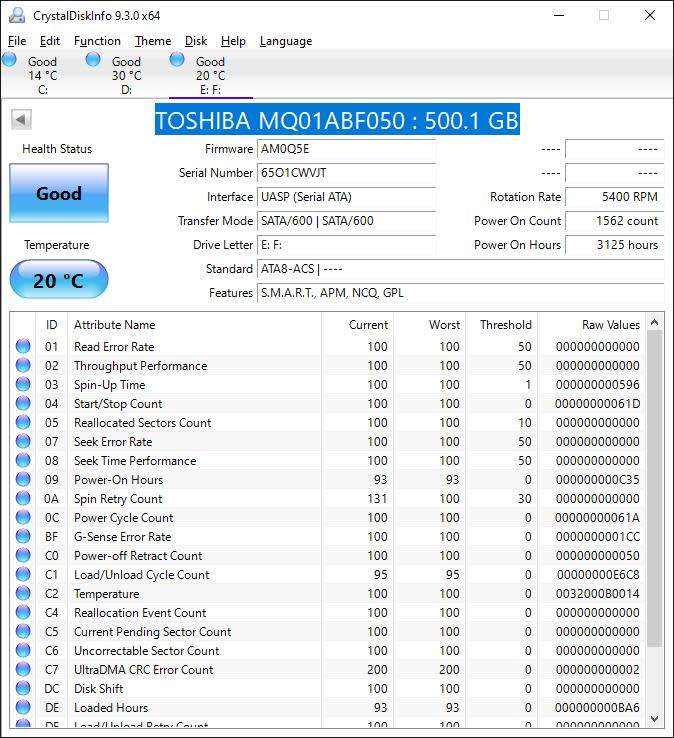Open the Edit menu
Viewport: 674px width, 738px height.
coord(49,41)
